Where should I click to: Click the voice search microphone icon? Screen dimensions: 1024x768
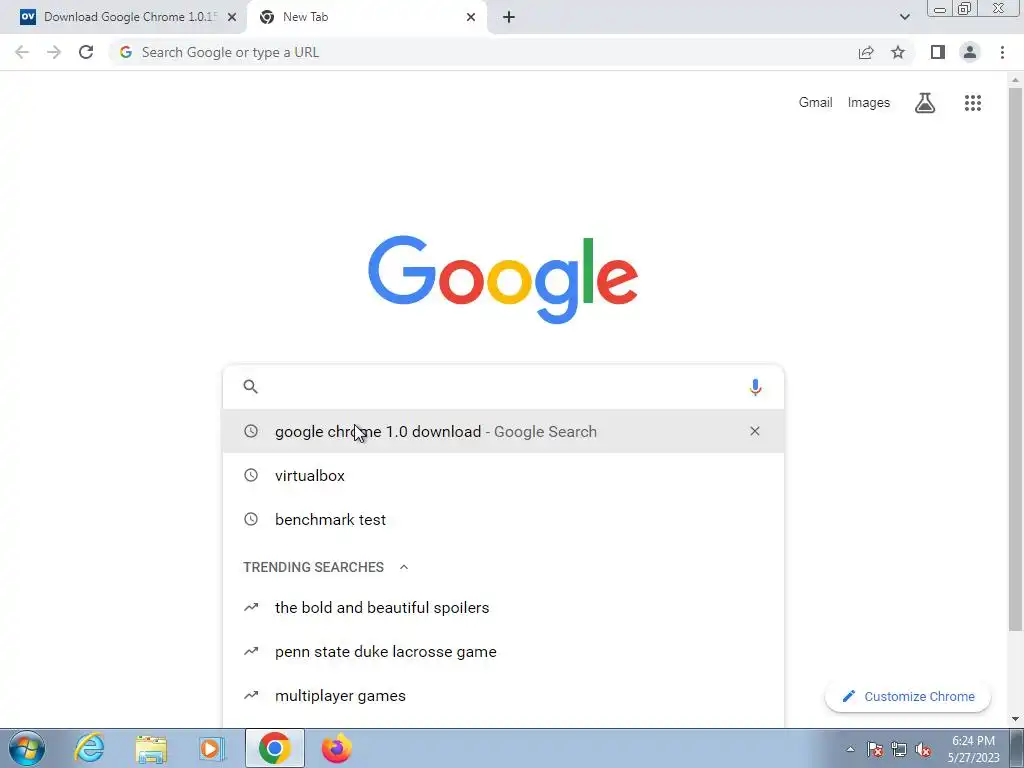pyautogui.click(x=755, y=387)
